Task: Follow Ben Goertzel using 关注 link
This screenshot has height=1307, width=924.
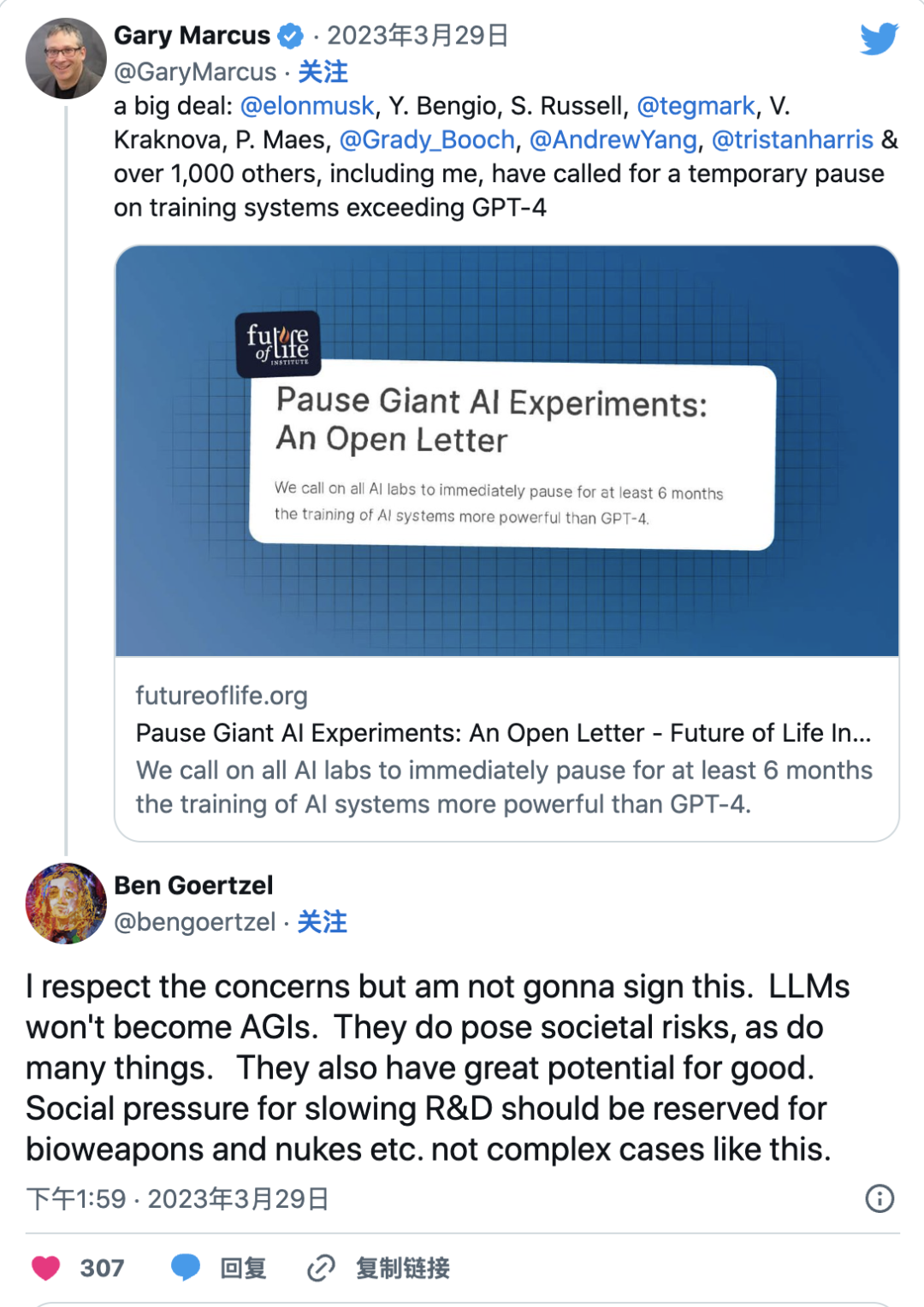Action: 322,922
